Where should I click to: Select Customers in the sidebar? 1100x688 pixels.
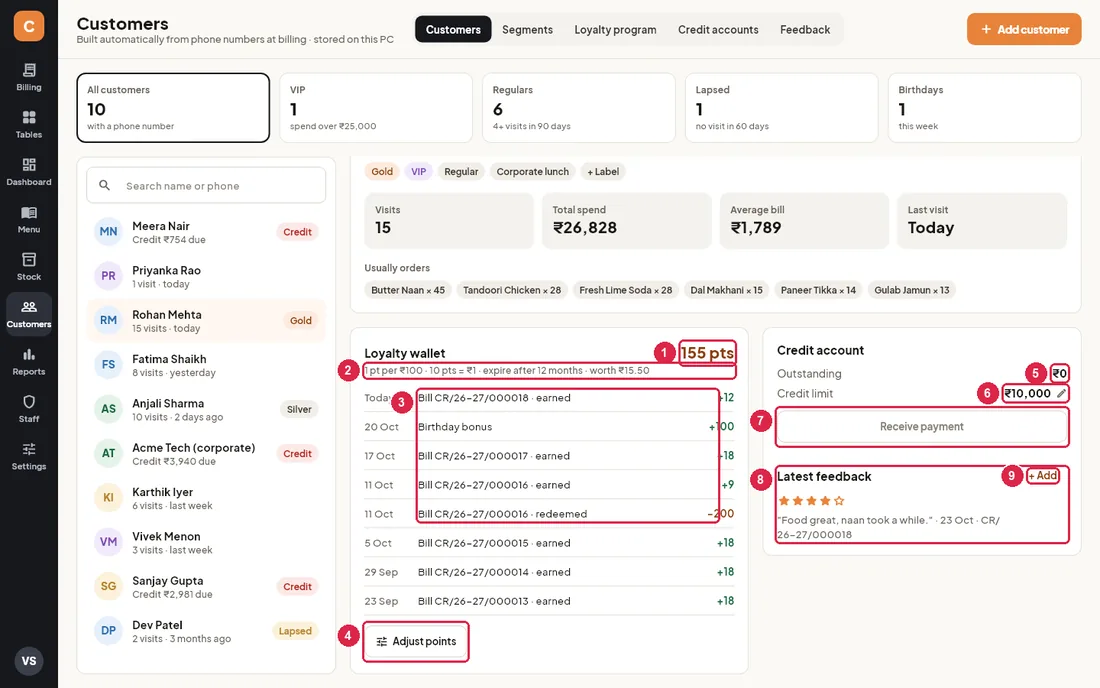tap(29, 314)
